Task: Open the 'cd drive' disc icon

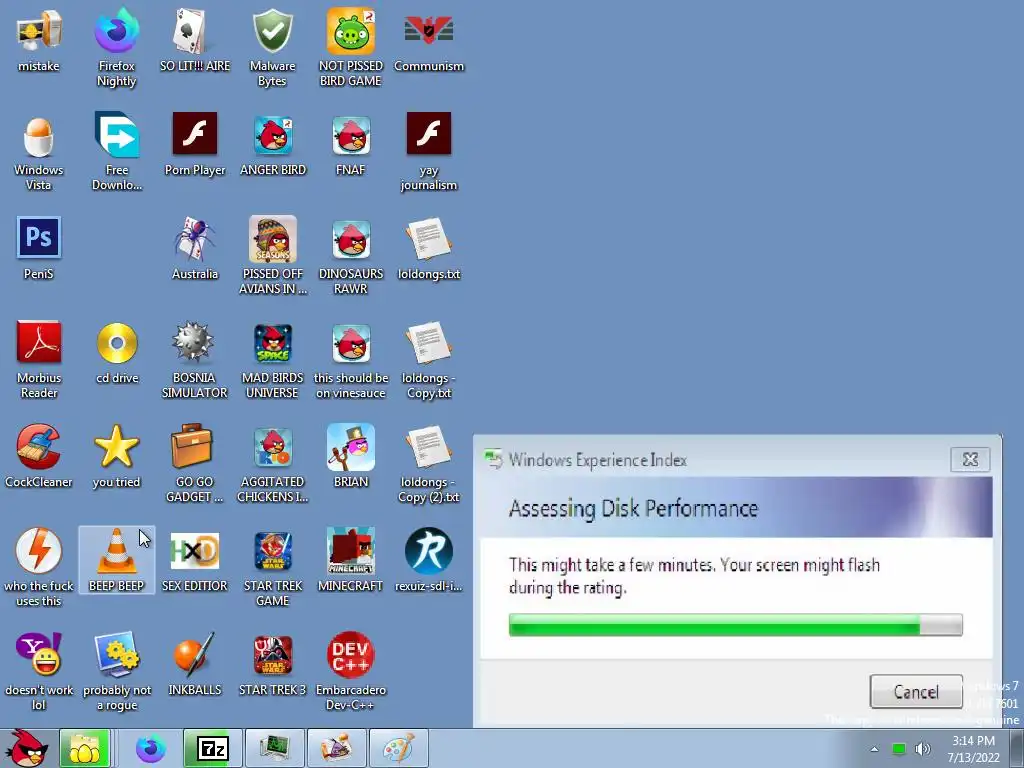Action: 116,353
